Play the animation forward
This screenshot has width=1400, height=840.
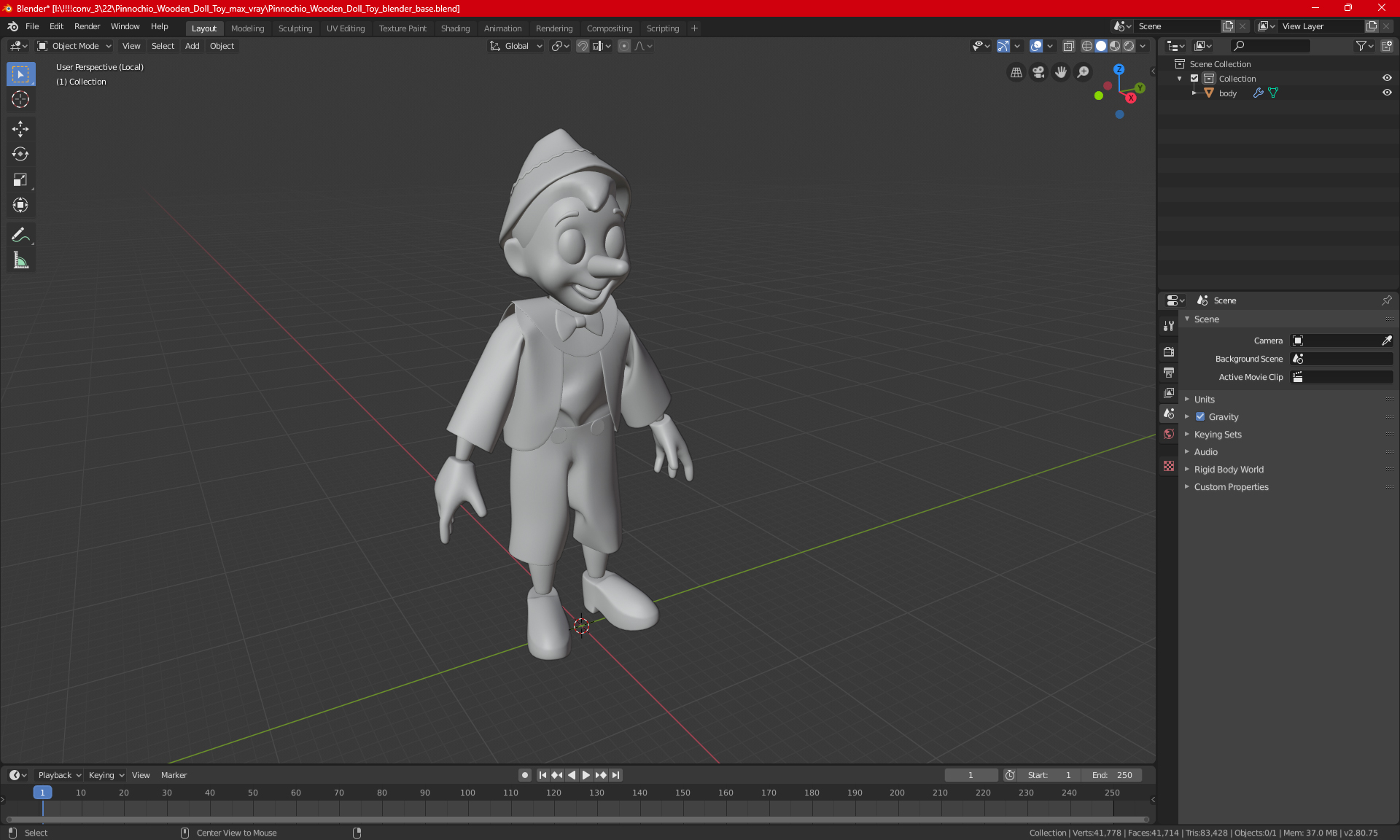[x=586, y=775]
